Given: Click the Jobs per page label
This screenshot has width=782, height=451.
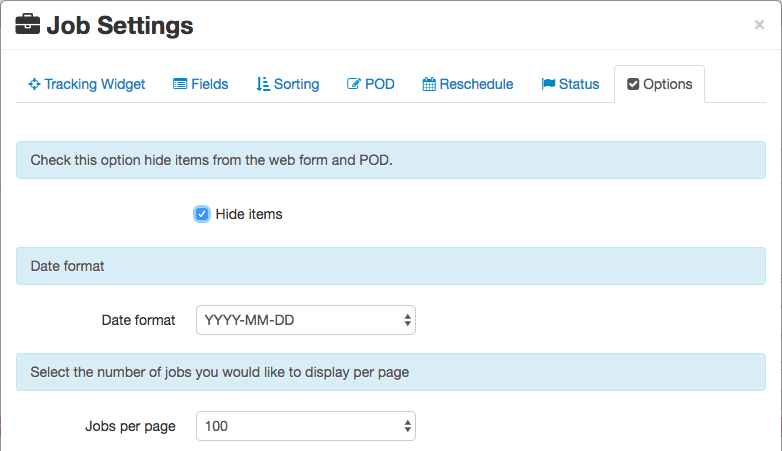Looking at the screenshot, I should [130, 426].
